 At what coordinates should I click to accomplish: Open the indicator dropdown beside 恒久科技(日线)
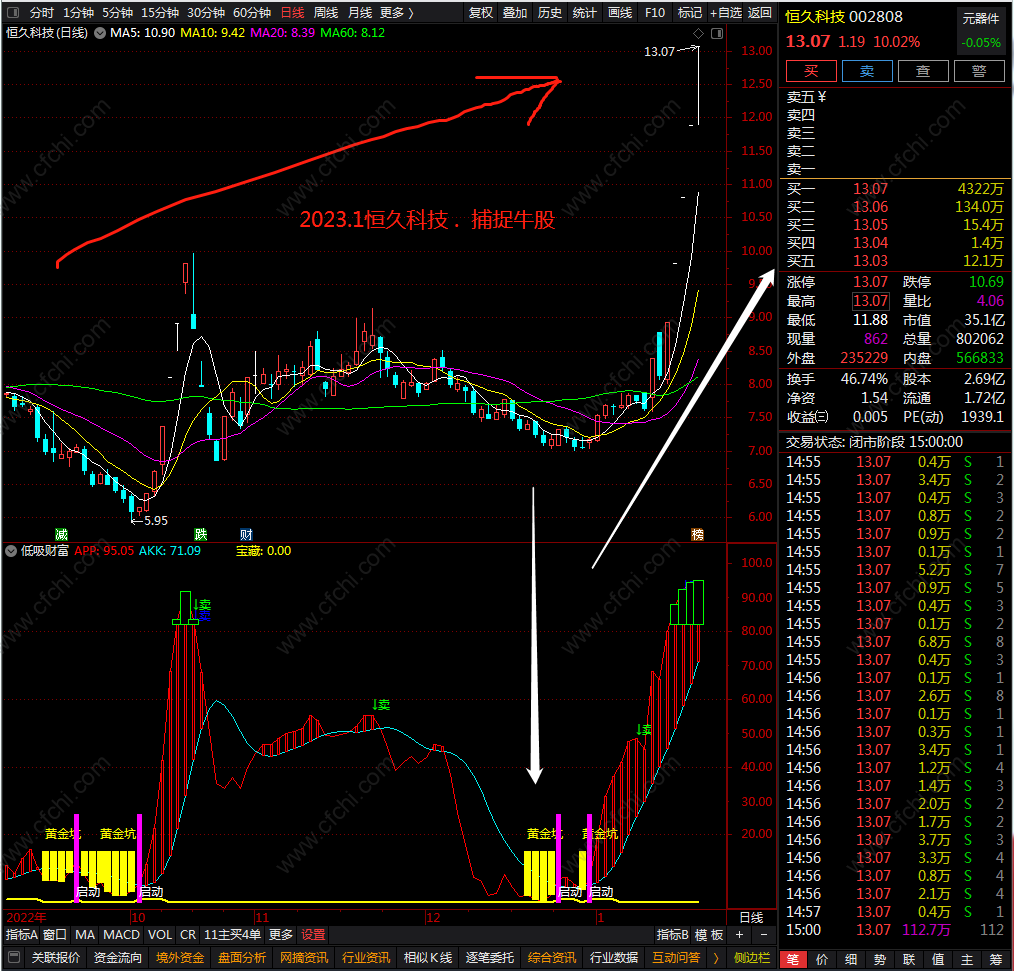point(100,33)
